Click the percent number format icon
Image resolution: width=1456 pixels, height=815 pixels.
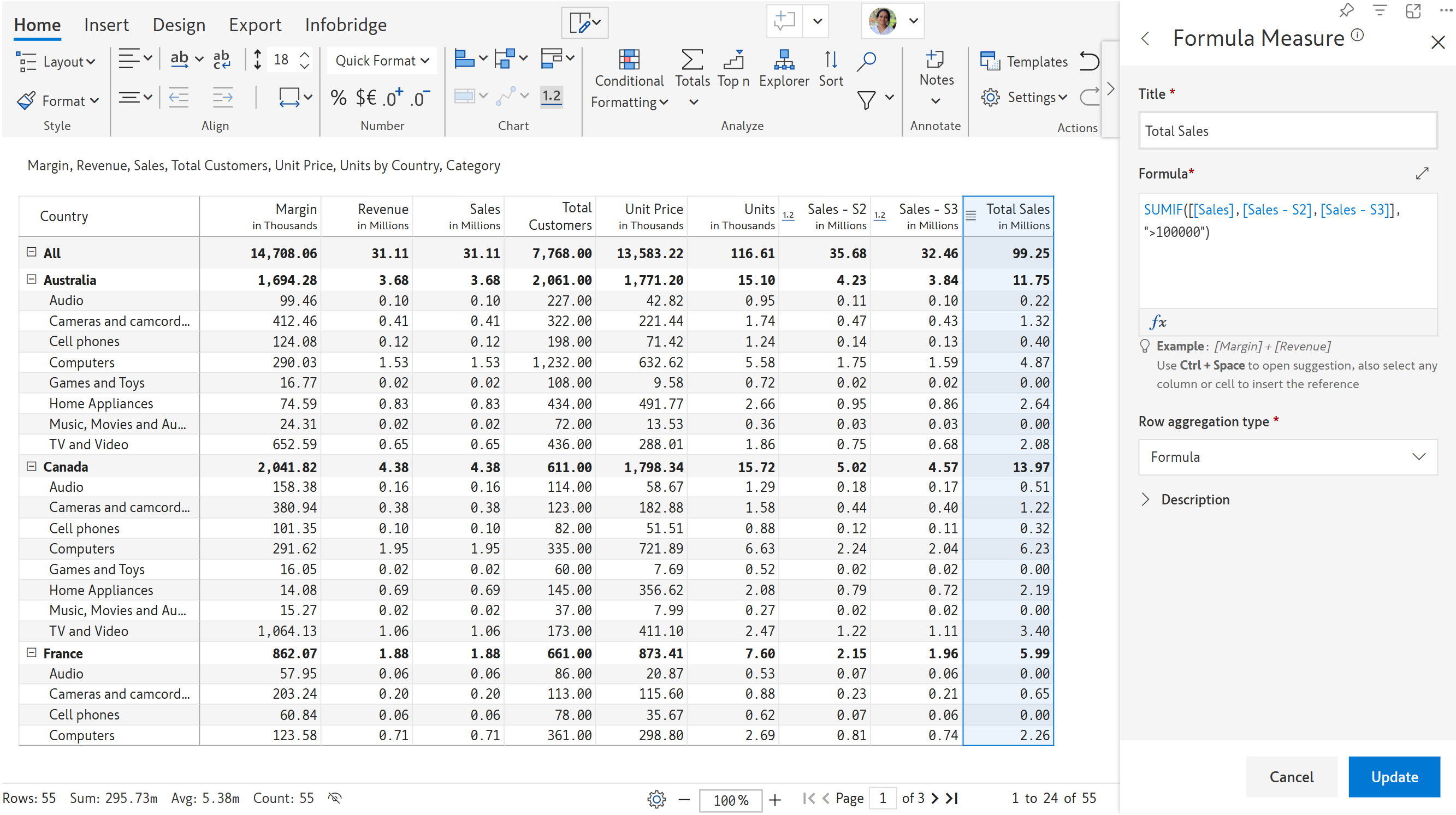point(338,98)
